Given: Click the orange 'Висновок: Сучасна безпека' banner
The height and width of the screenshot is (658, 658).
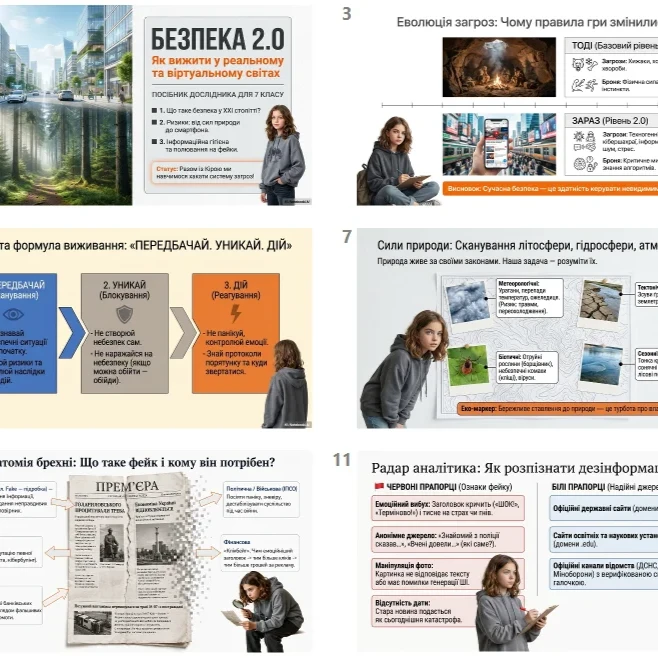Looking at the screenshot, I should point(550,189).
